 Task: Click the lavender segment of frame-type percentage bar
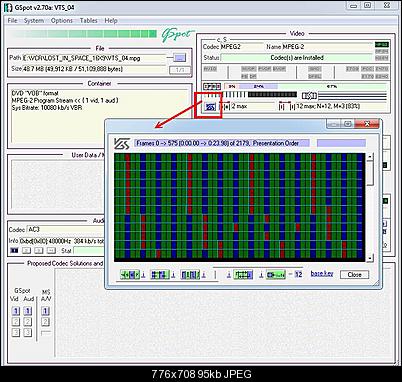pyautogui.click(x=260, y=86)
